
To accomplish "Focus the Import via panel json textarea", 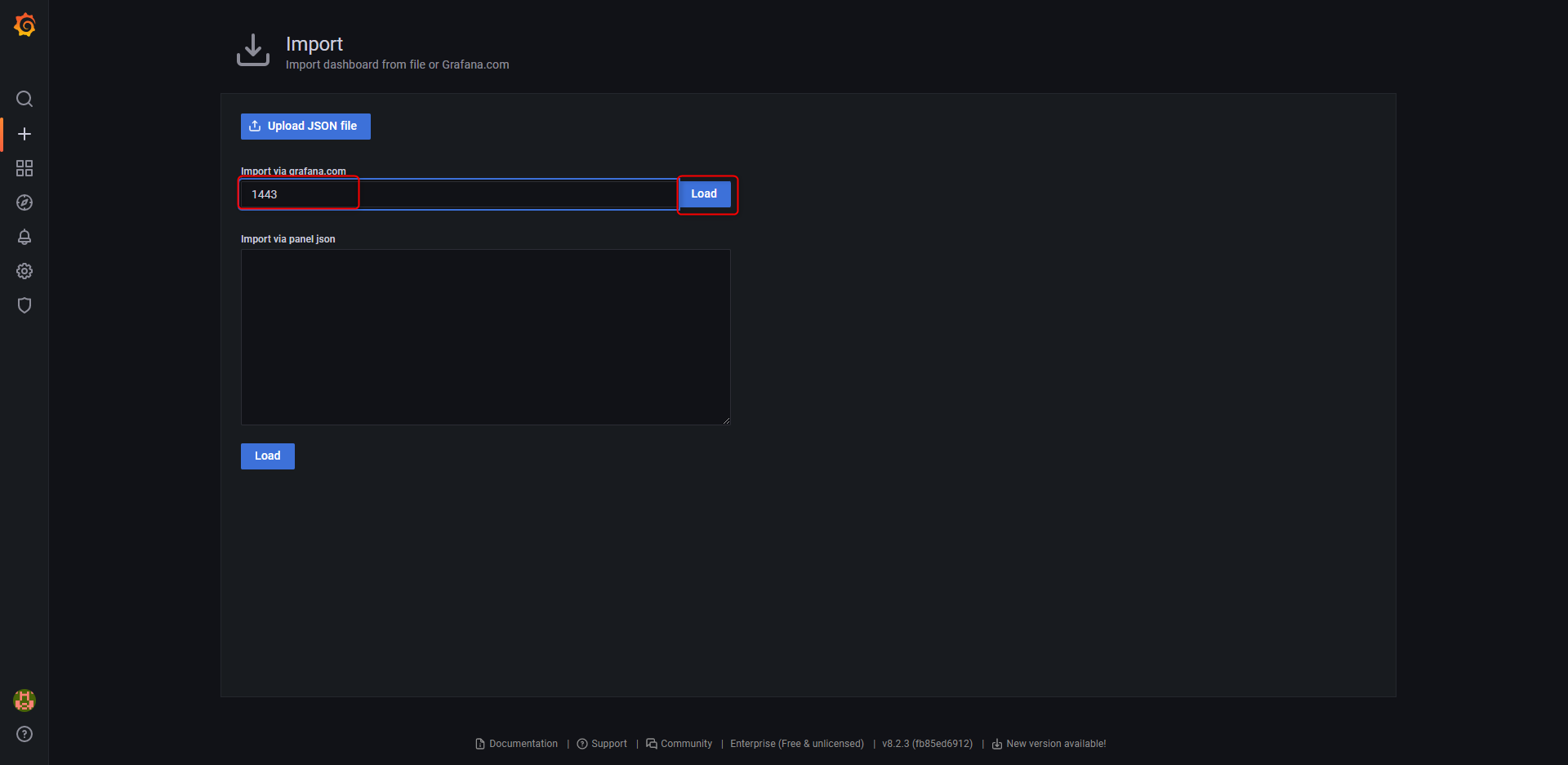I will click(486, 337).
